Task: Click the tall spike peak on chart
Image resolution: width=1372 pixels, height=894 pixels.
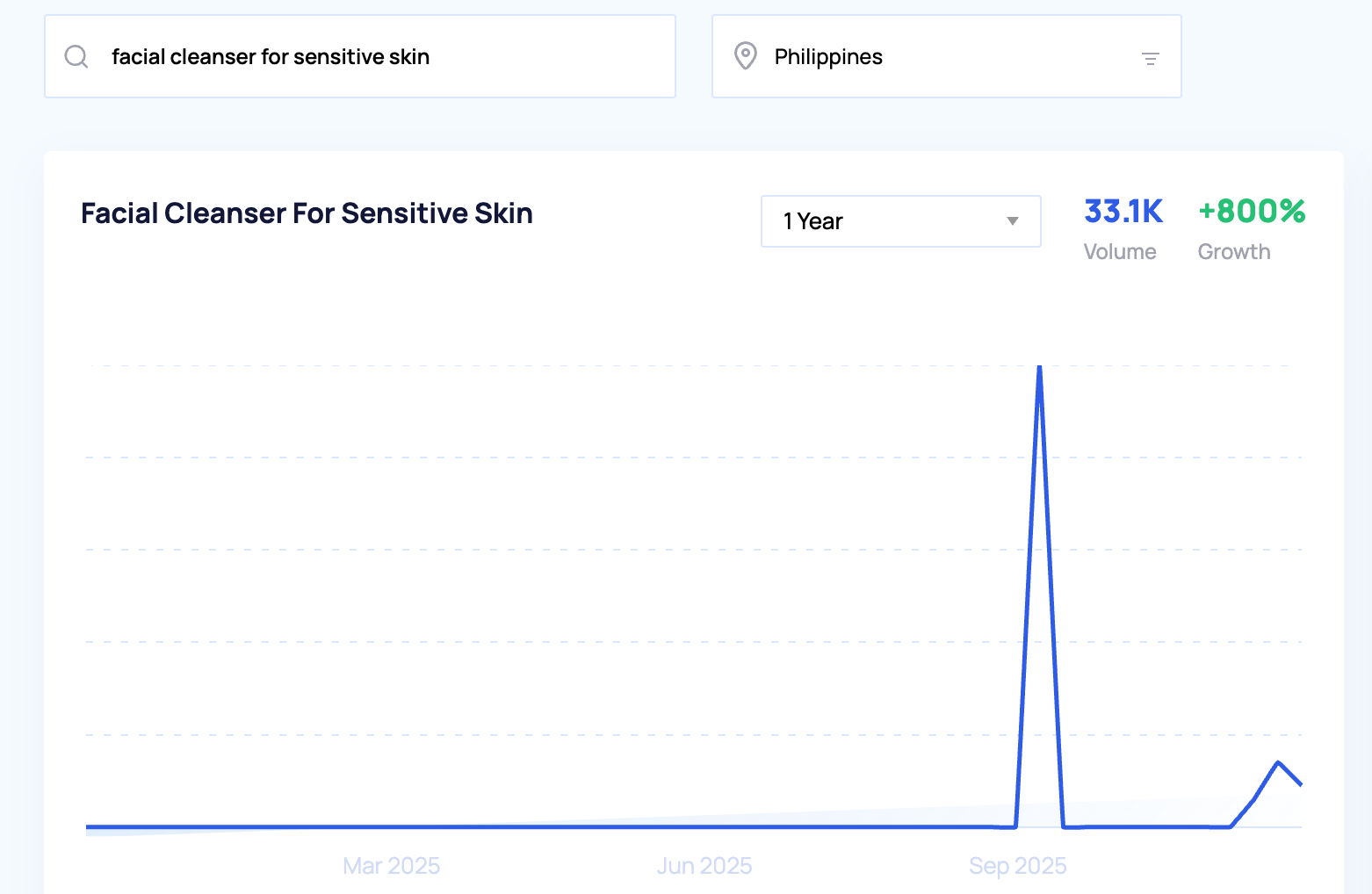Action: (x=1040, y=368)
